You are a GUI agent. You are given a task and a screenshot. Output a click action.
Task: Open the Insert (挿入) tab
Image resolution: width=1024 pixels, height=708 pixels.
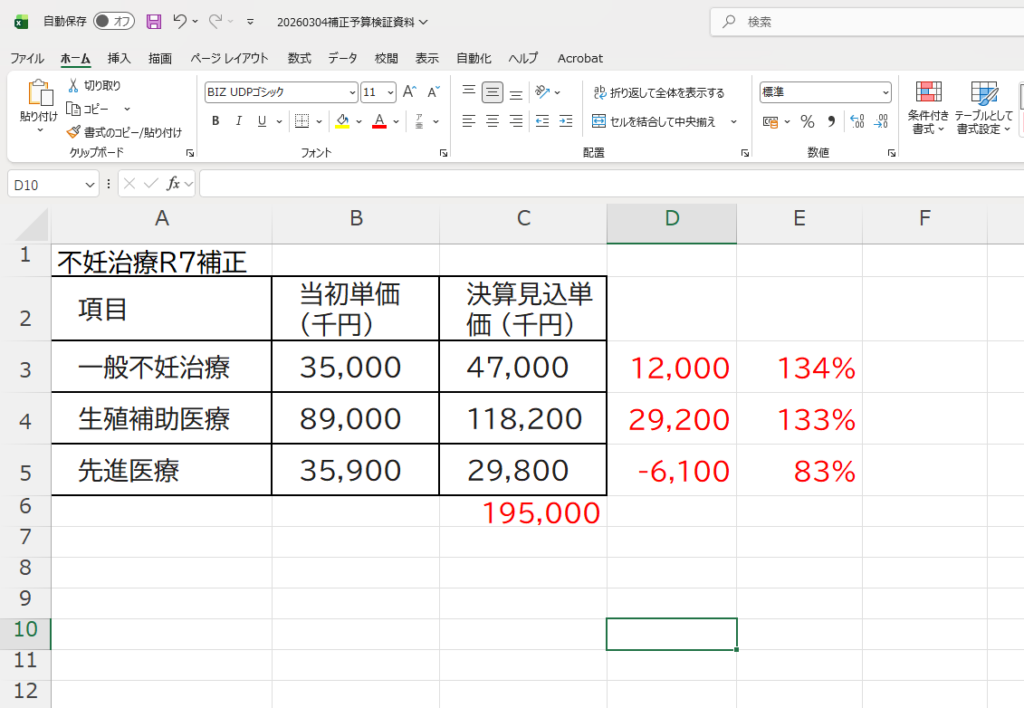[x=119, y=58]
